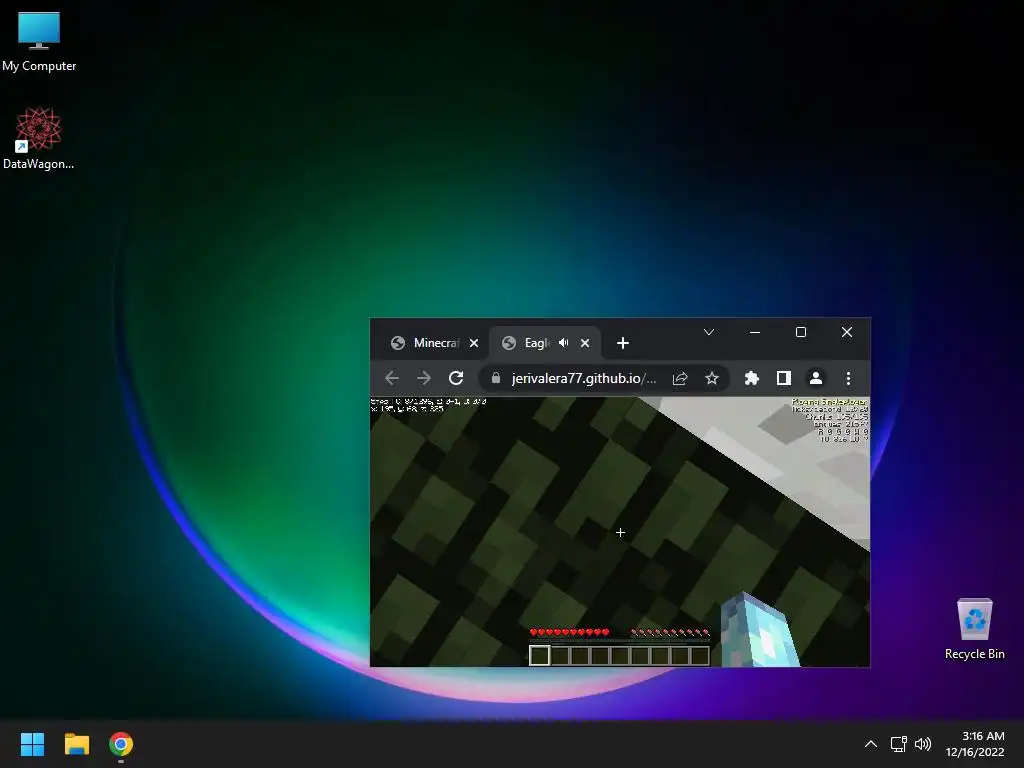Open the Recycle Bin desktop icon
The width and height of the screenshot is (1024, 768).
974,628
